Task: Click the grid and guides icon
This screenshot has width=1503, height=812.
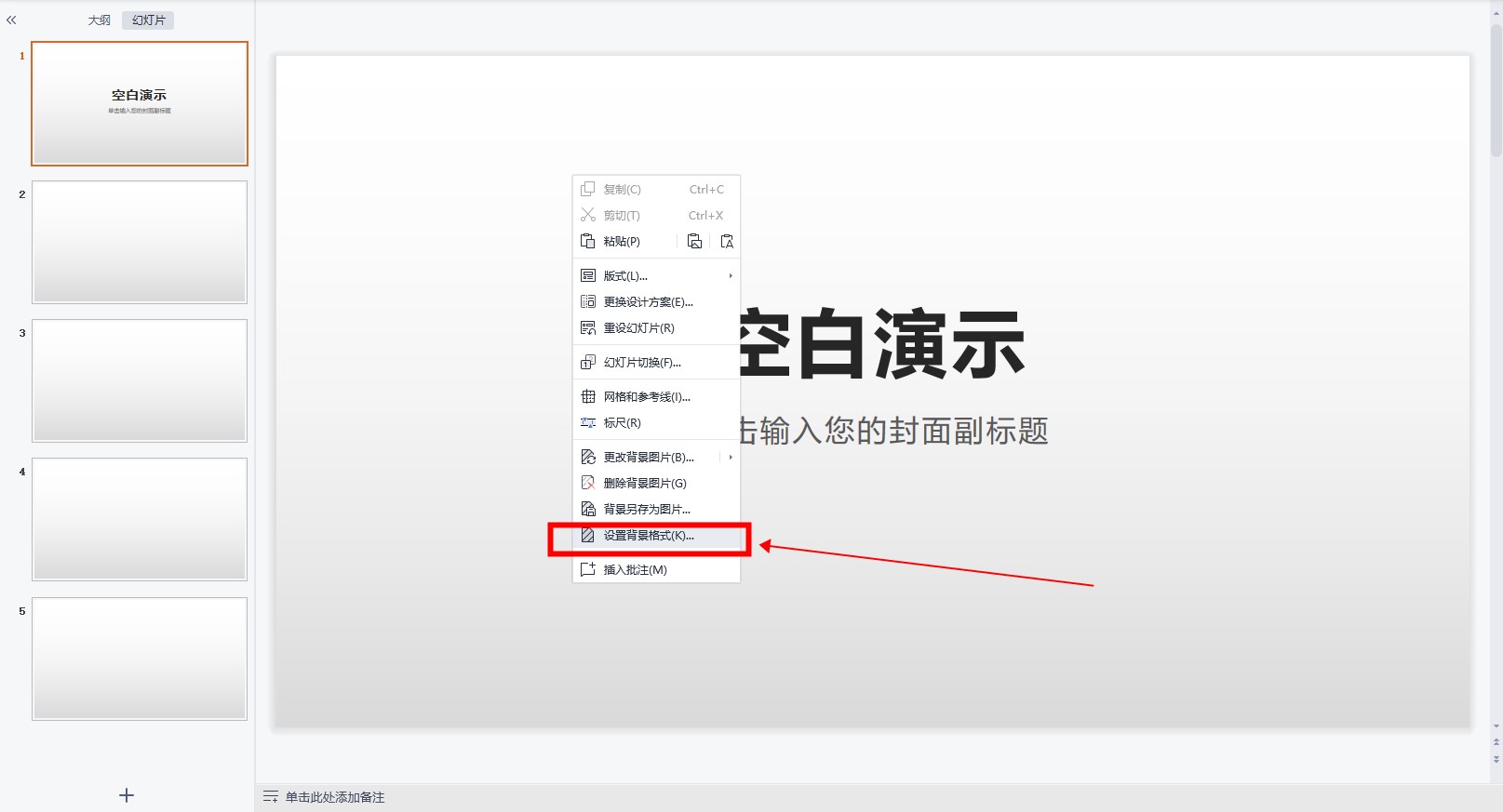Action: tap(588, 396)
